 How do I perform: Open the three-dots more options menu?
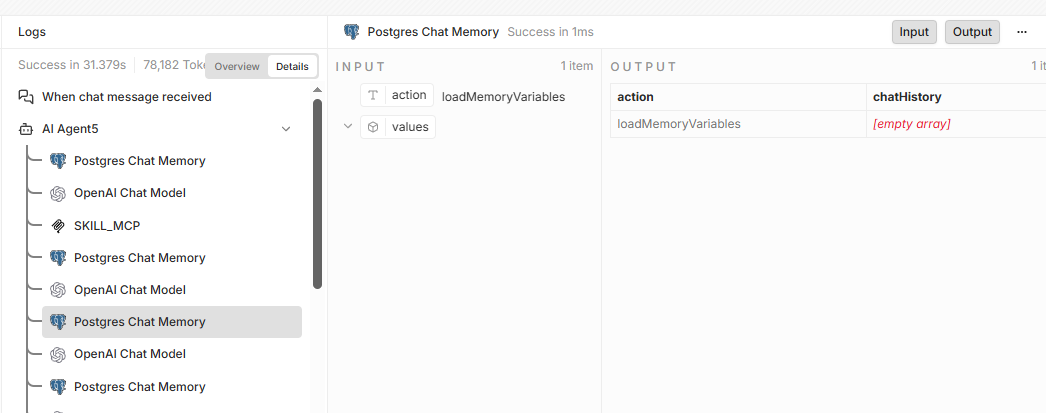click(1022, 32)
